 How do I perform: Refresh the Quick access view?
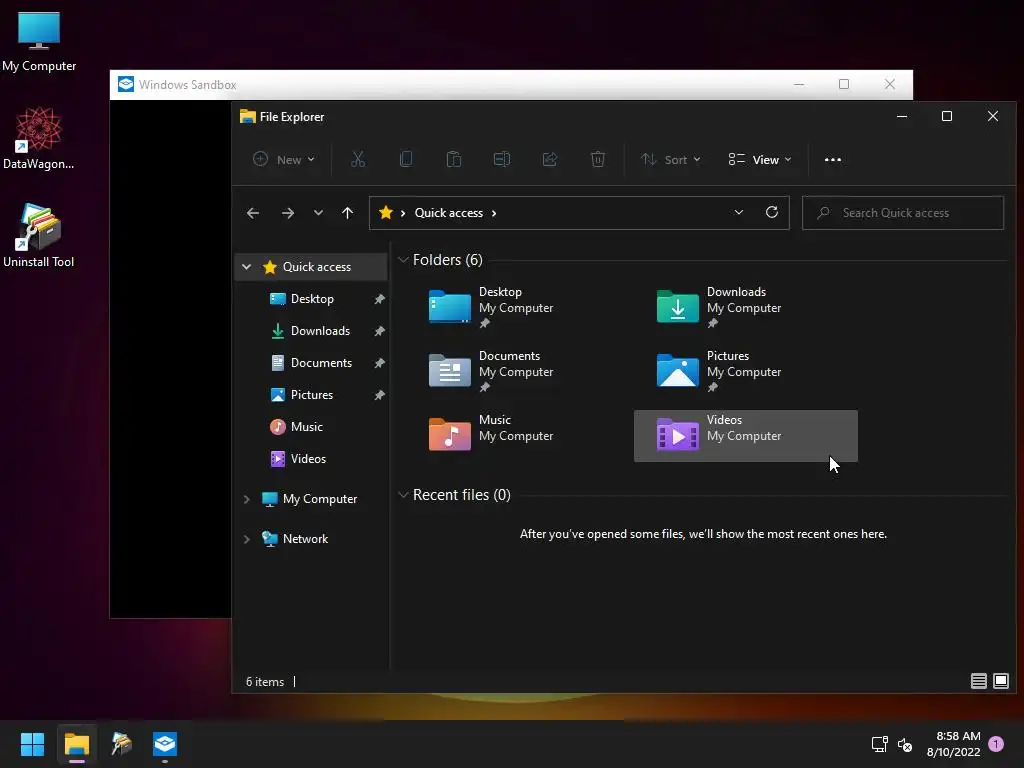click(772, 212)
